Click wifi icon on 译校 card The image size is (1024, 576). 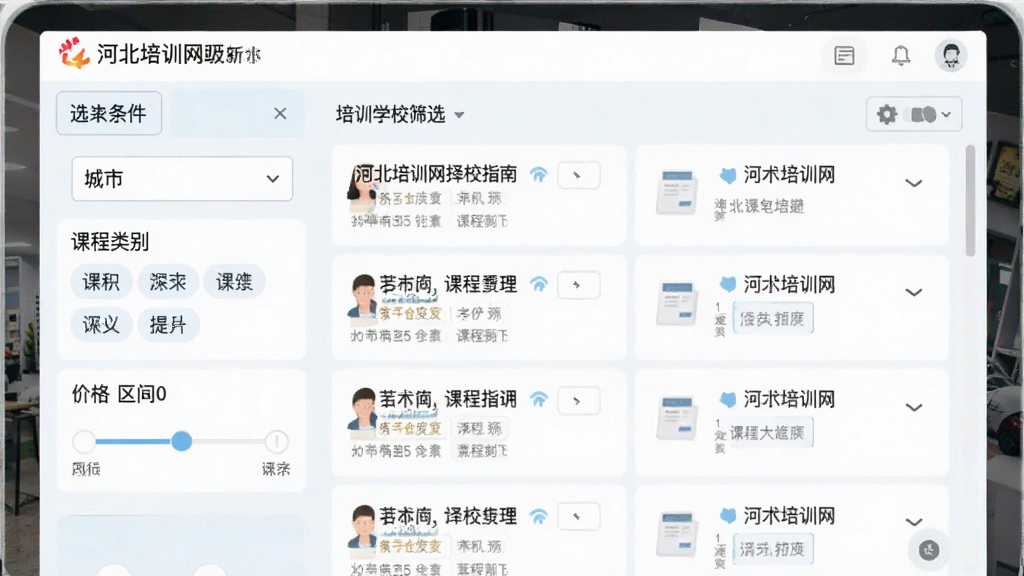coord(539,517)
